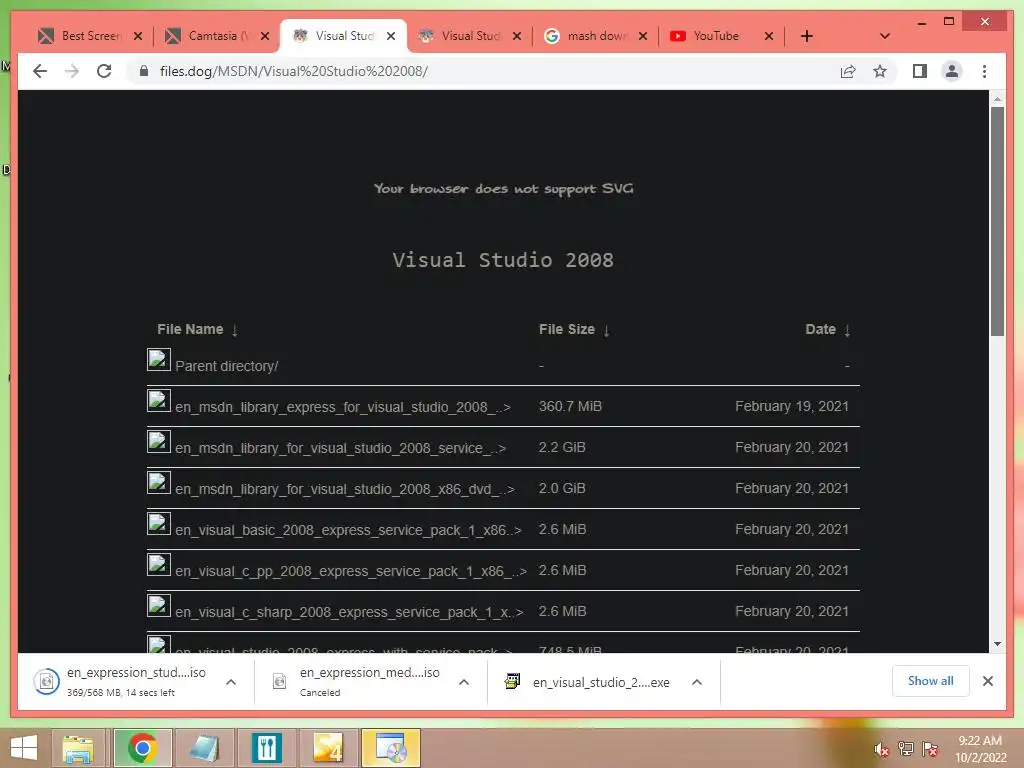Click the muted speaker tray icon
Image resolution: width=1024 pixels, height=768 pixels.
[881, 750]
